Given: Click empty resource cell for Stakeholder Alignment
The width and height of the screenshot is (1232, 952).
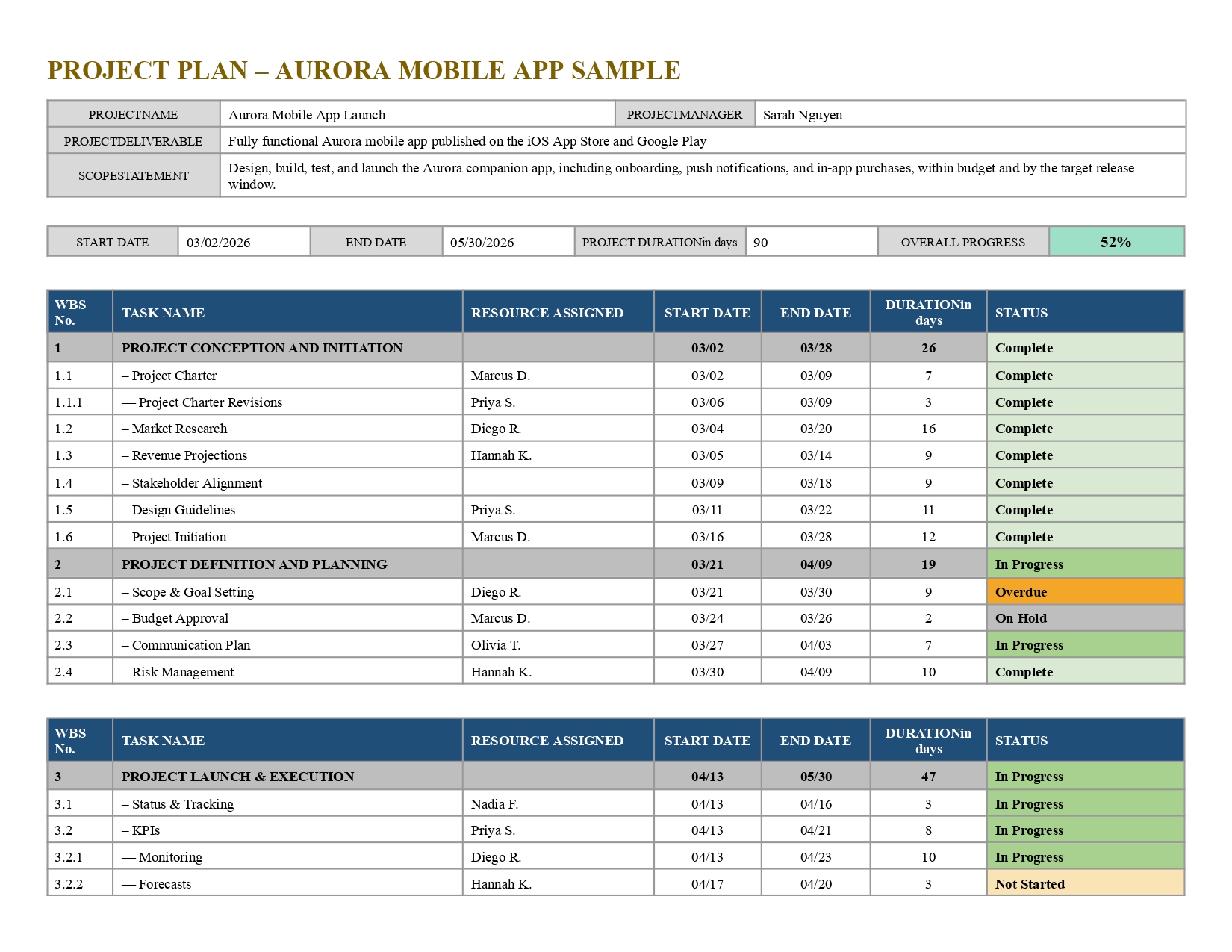Looking at the screenshot, I should pos(559,482).
